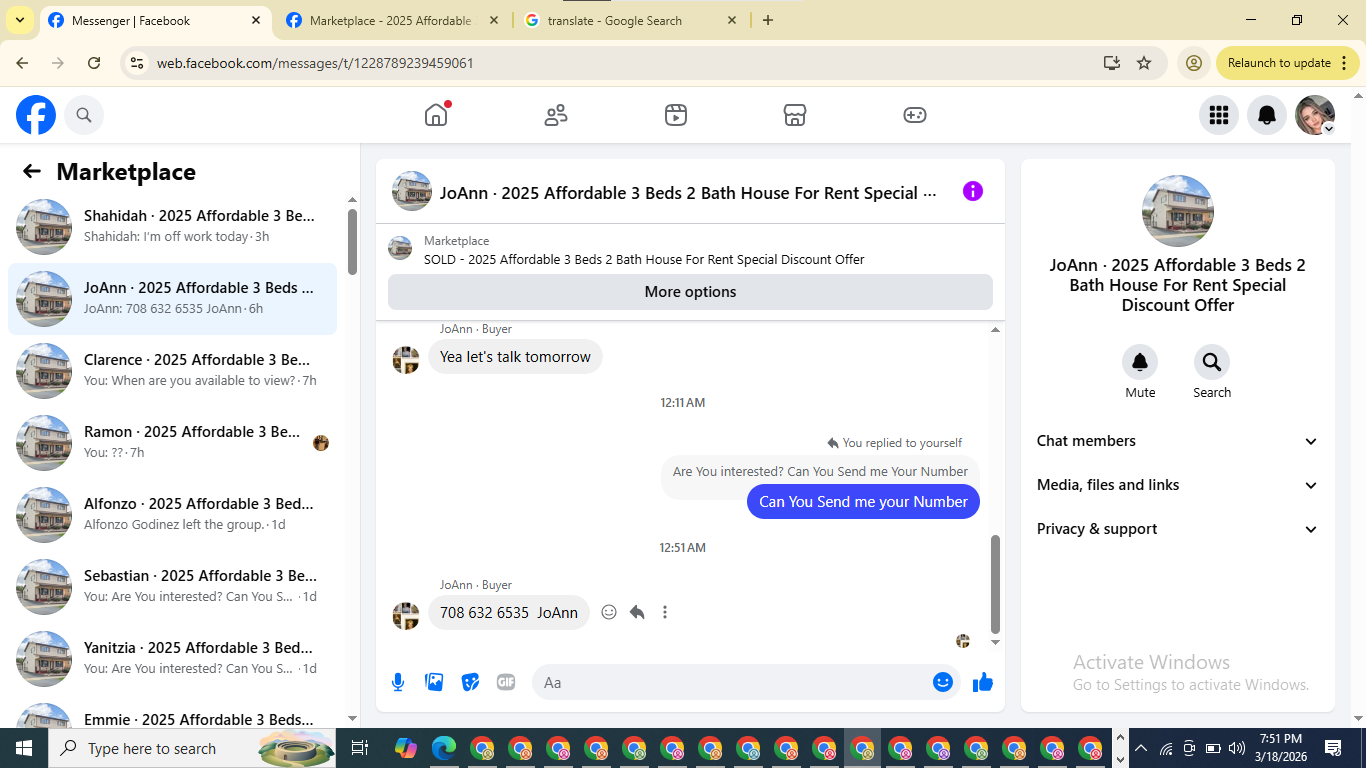Open Ramon conversation in list
Image resolution: width=1366 pixels, height=768 pixels.
(x=172, y=443)
